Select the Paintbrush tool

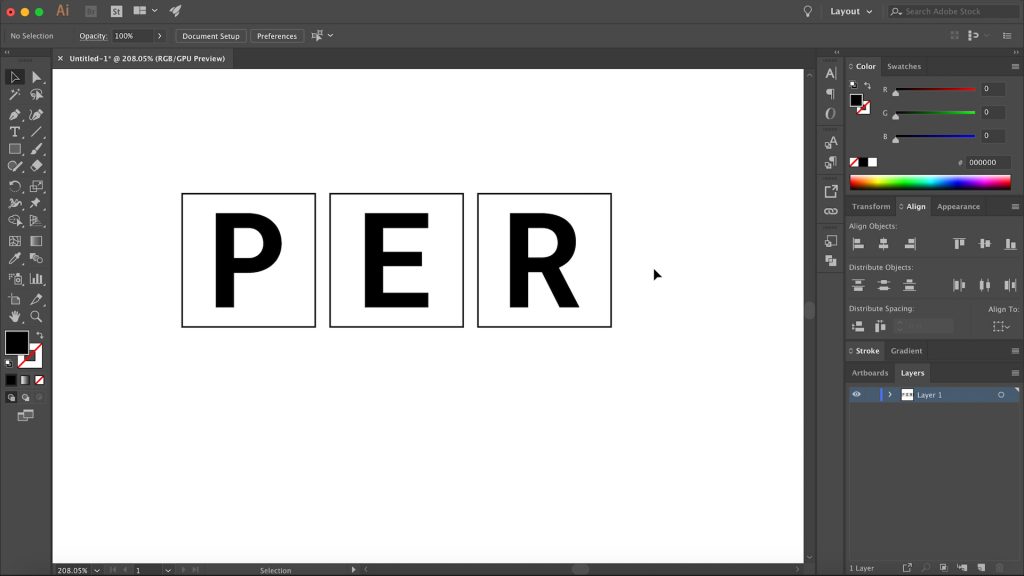pyautogui.click(x=37, y=150)
